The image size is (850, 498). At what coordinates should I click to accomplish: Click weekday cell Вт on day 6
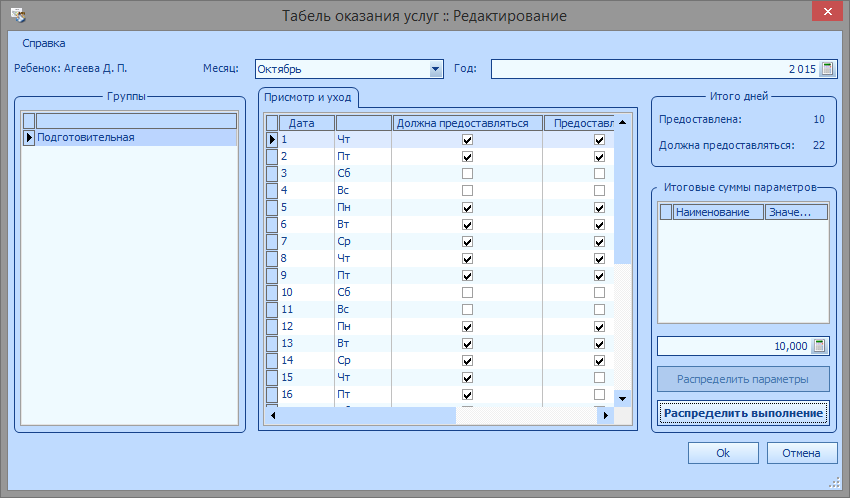pyautogui.click(x=363, y=224)
